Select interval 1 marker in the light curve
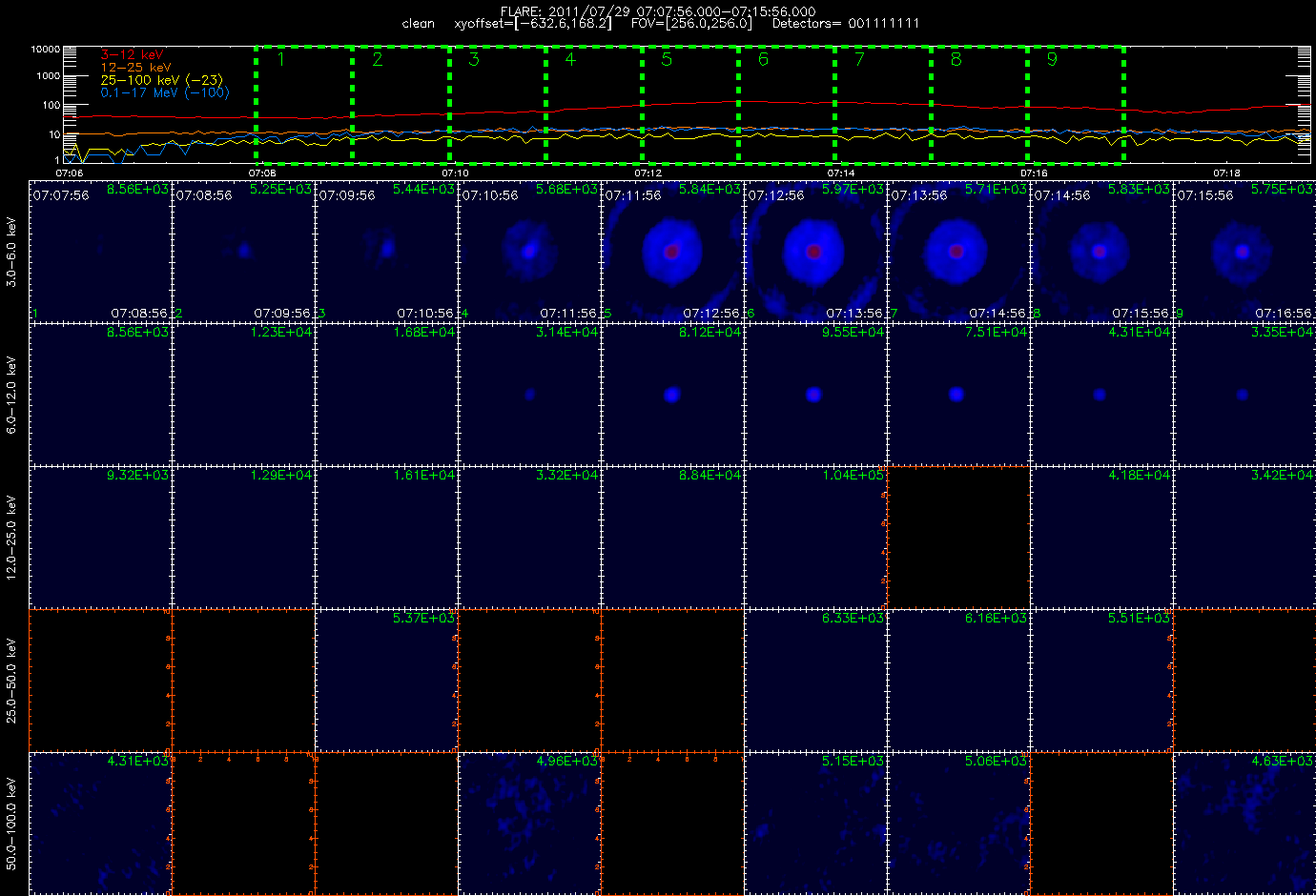1316x896 pixels. (280, 59)
